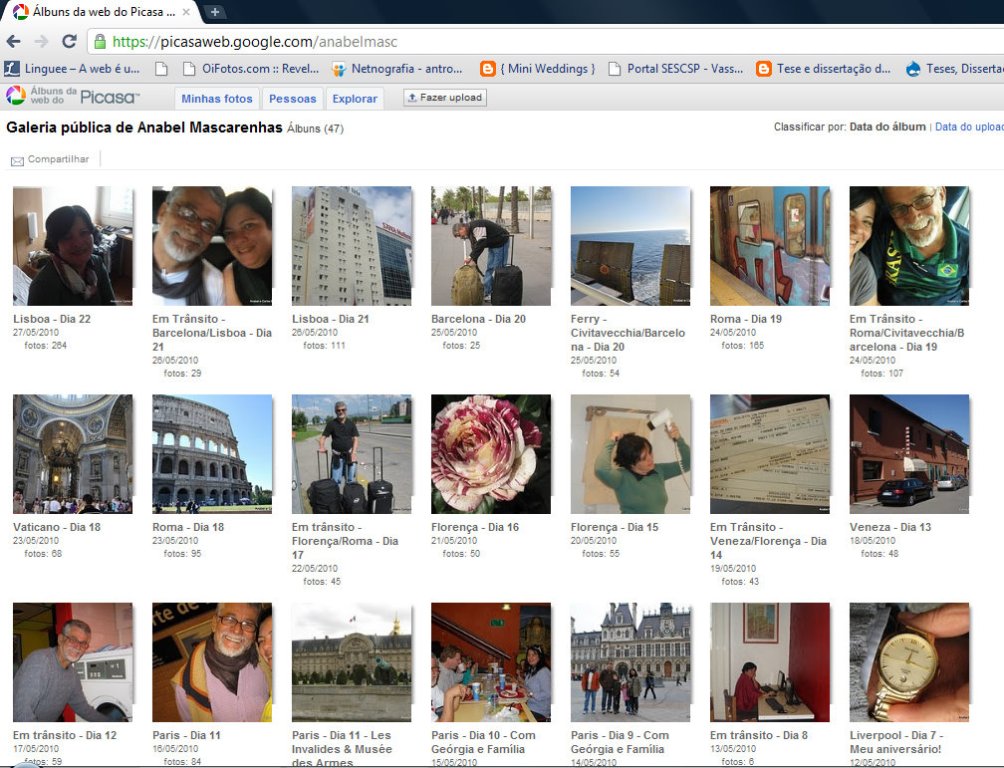
Task: Open the Tese e dissertação bookmark
Action: tap(823, 69)
